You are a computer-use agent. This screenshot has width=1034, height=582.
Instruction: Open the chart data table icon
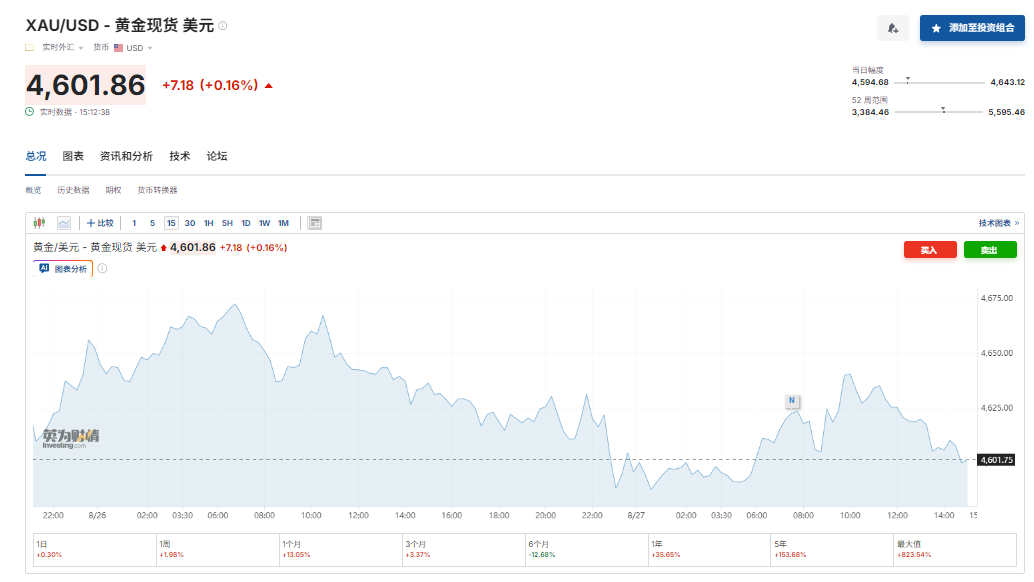point(315,223)
